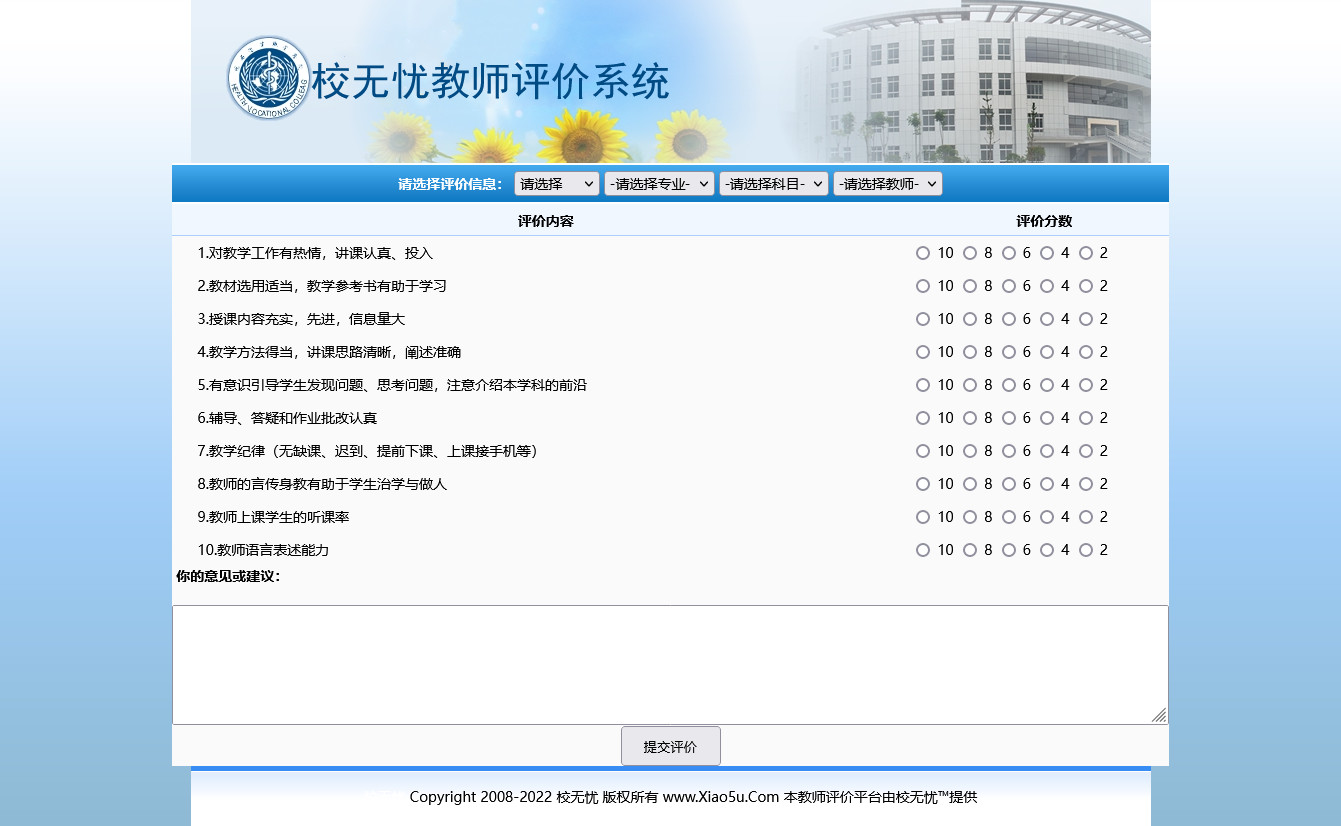Choose score 4 for item 4 教学方法得当
1341x826 pixels.
(1047, 352)
